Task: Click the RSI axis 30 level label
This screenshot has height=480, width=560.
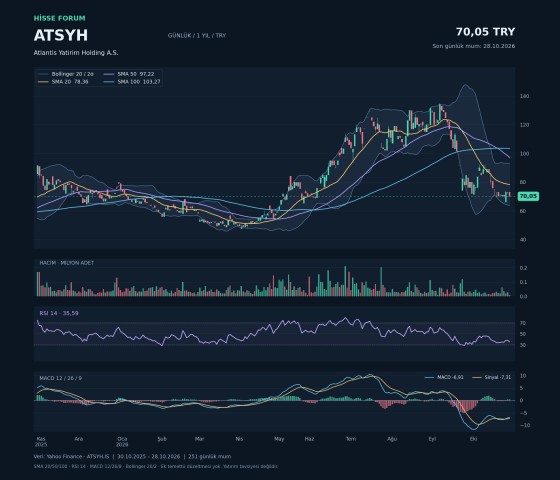Action: [x=523, y=345]
